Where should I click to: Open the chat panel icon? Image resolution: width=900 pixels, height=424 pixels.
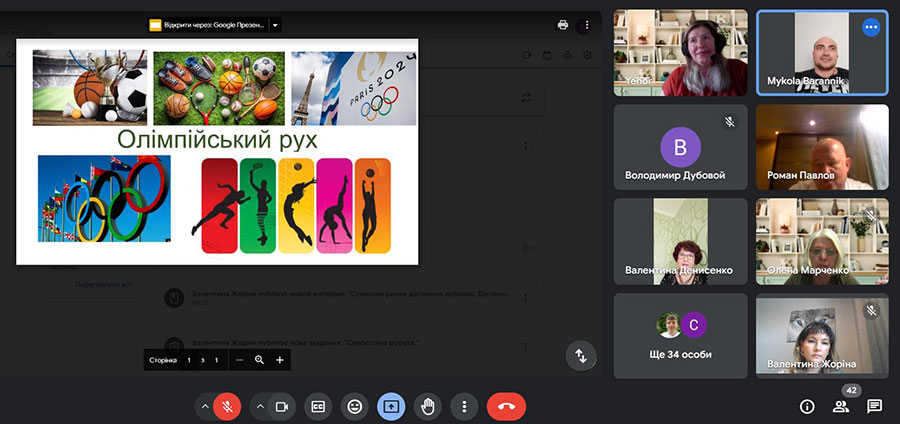tap(874, 407)
